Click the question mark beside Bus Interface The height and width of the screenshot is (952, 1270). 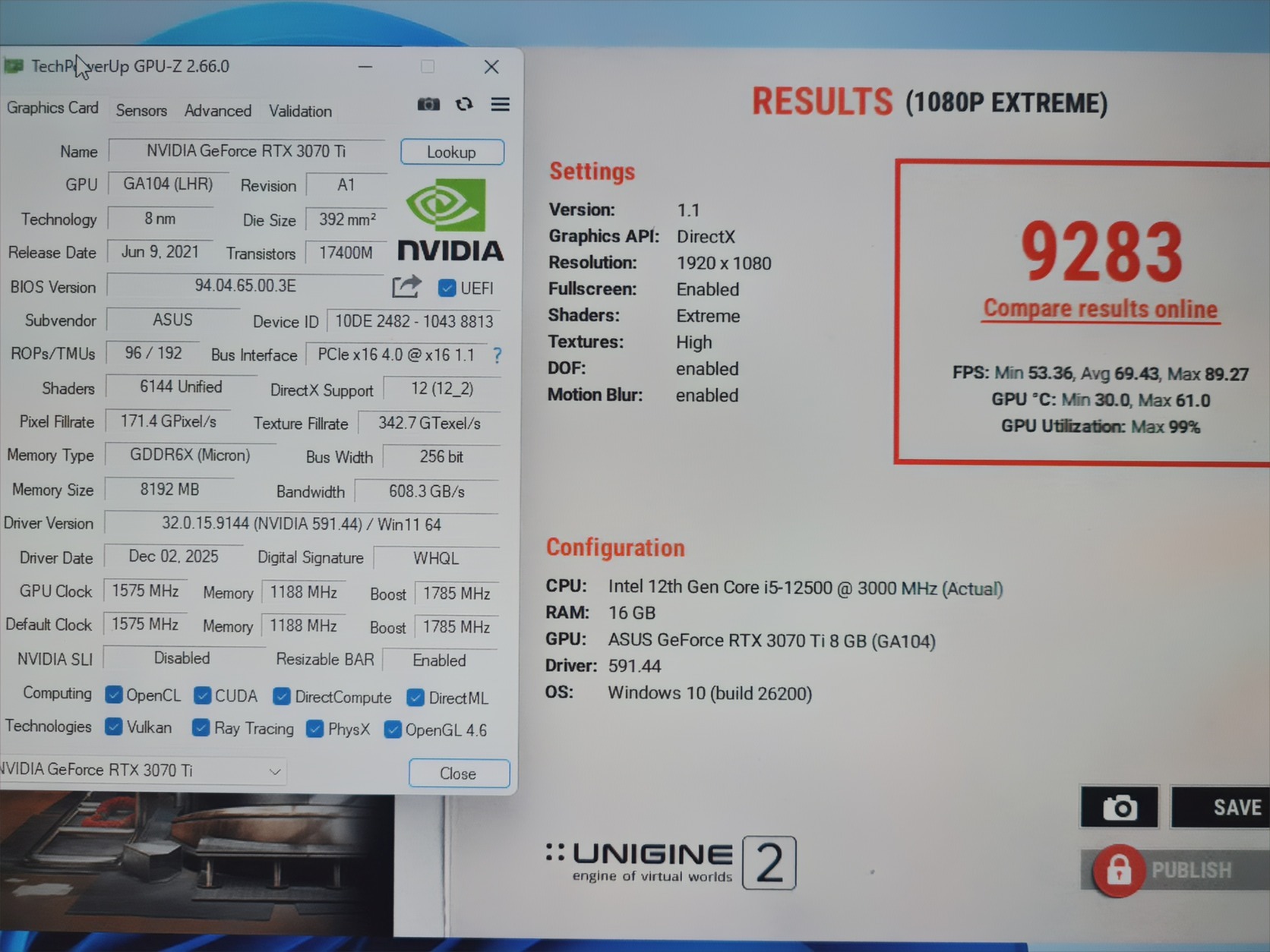pos(497,355)
